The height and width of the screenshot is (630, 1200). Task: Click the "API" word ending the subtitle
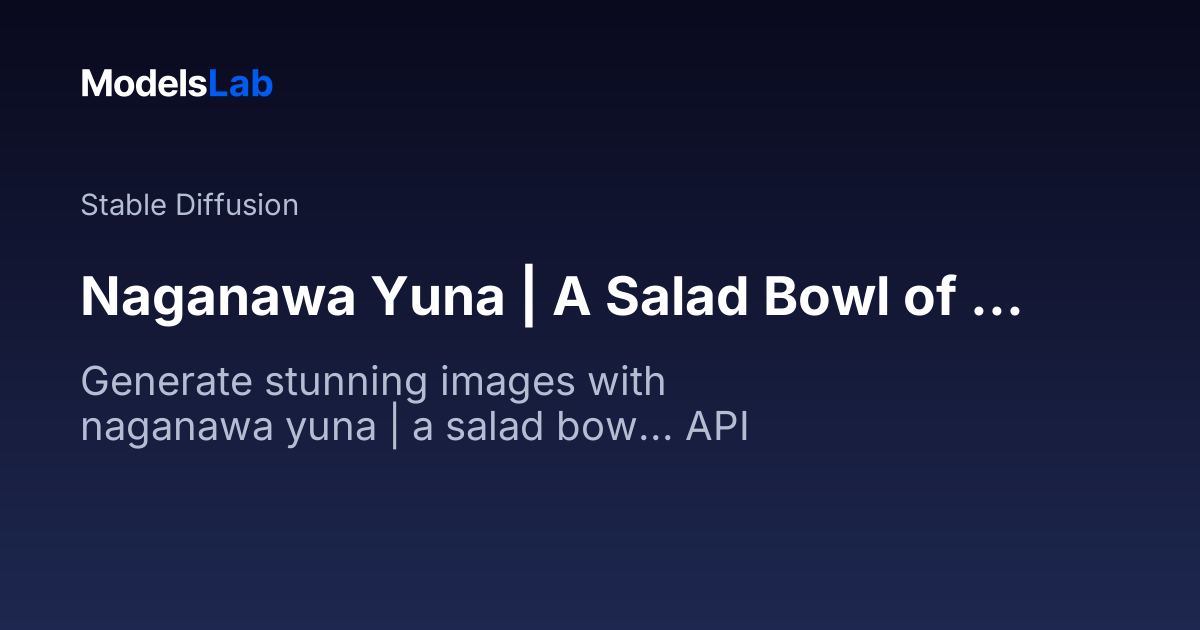pos(717,428)
